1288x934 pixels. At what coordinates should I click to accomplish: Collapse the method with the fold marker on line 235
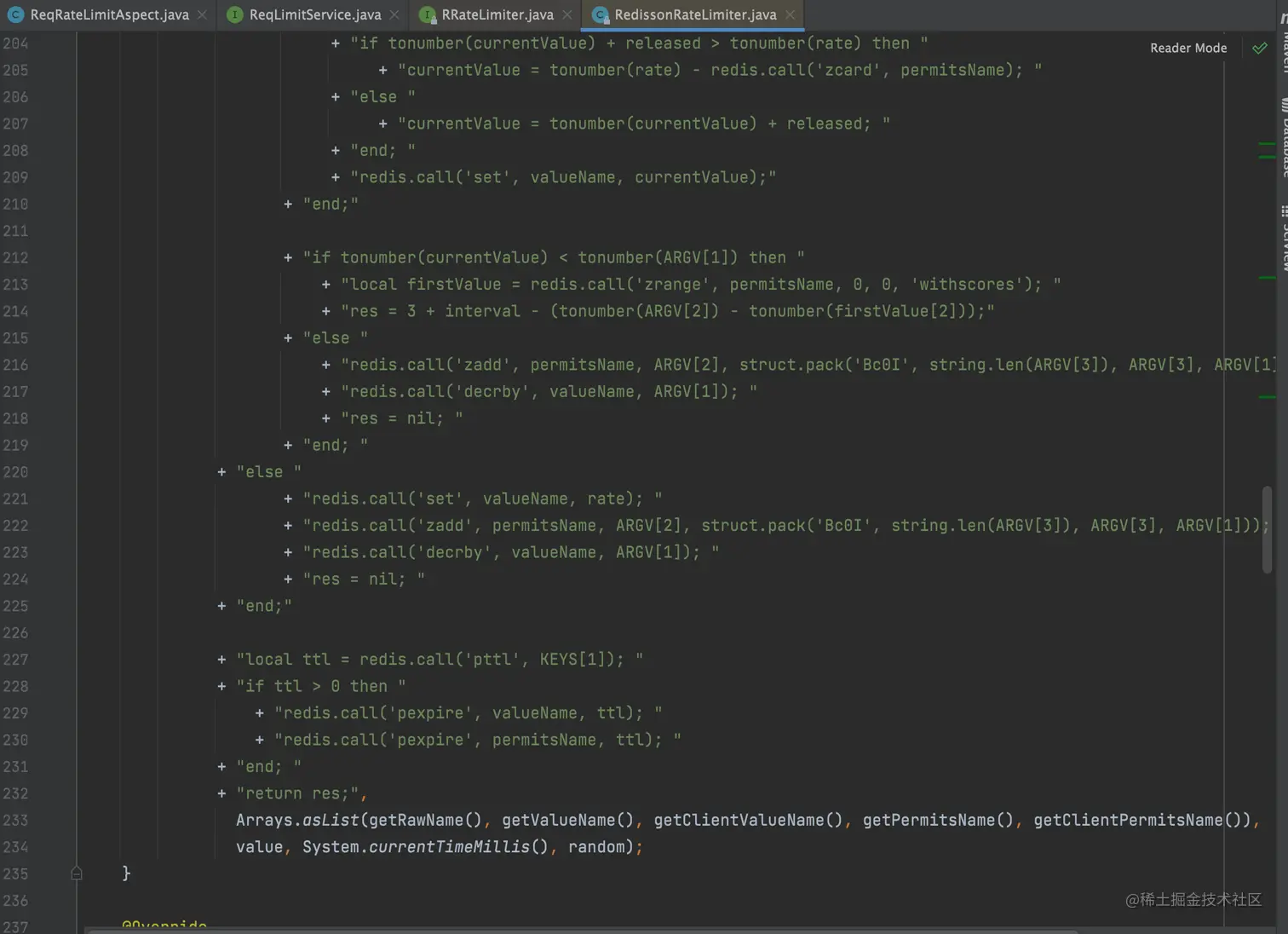(77, 873)
